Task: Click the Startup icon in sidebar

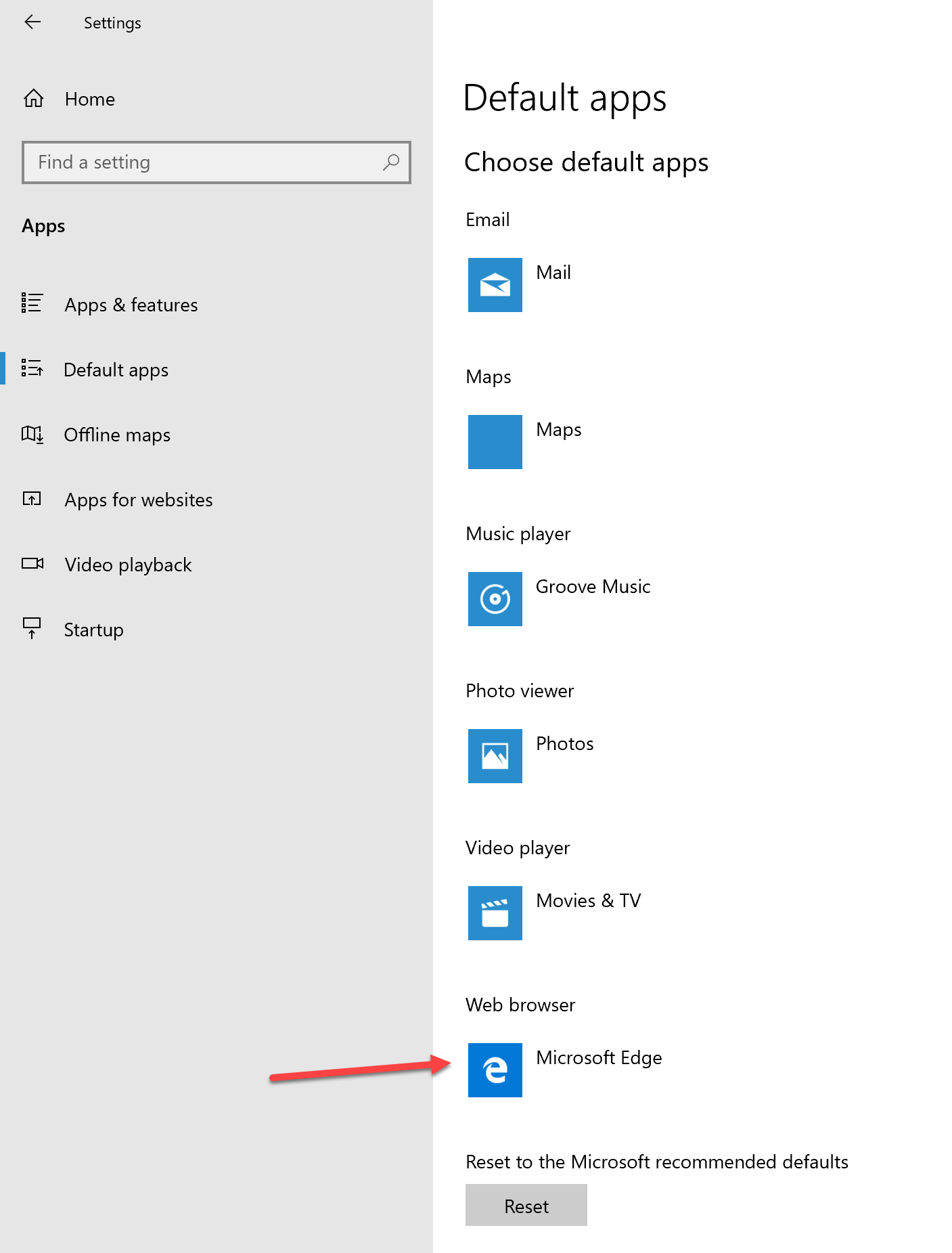Action: [32, 628]
